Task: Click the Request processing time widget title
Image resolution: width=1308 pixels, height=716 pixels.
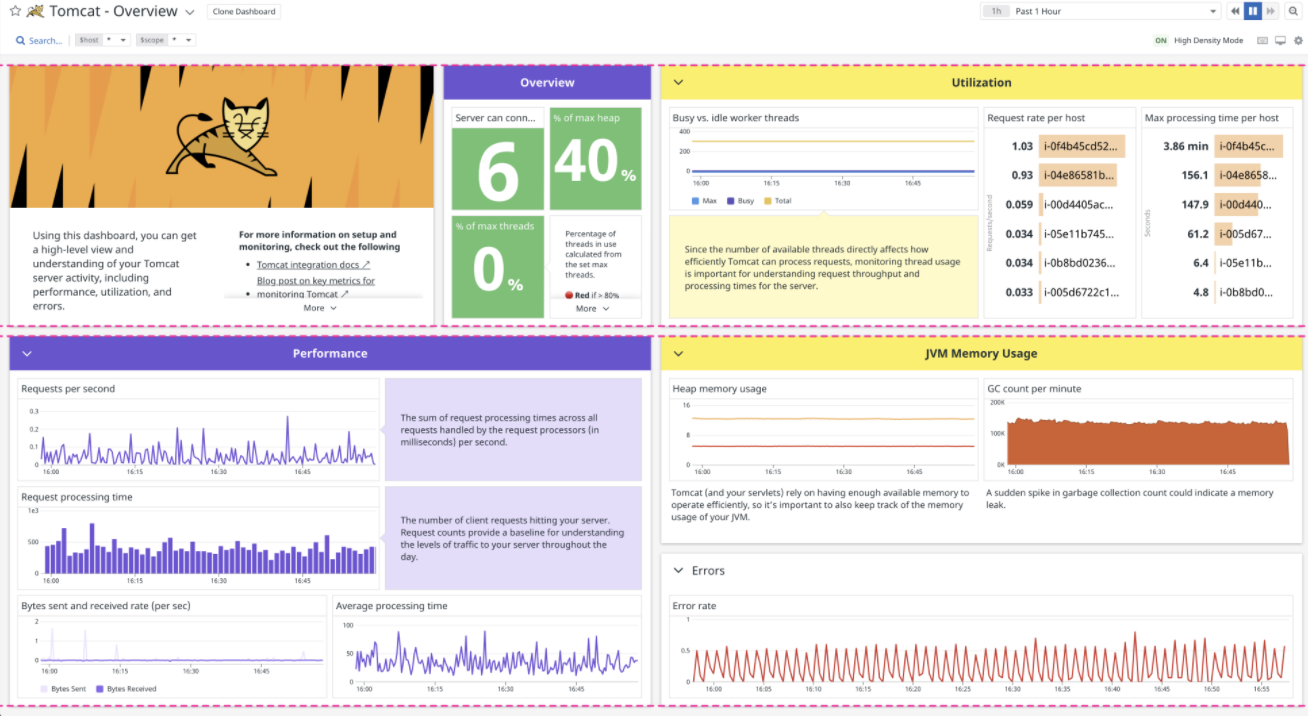Action: [77, 497]
